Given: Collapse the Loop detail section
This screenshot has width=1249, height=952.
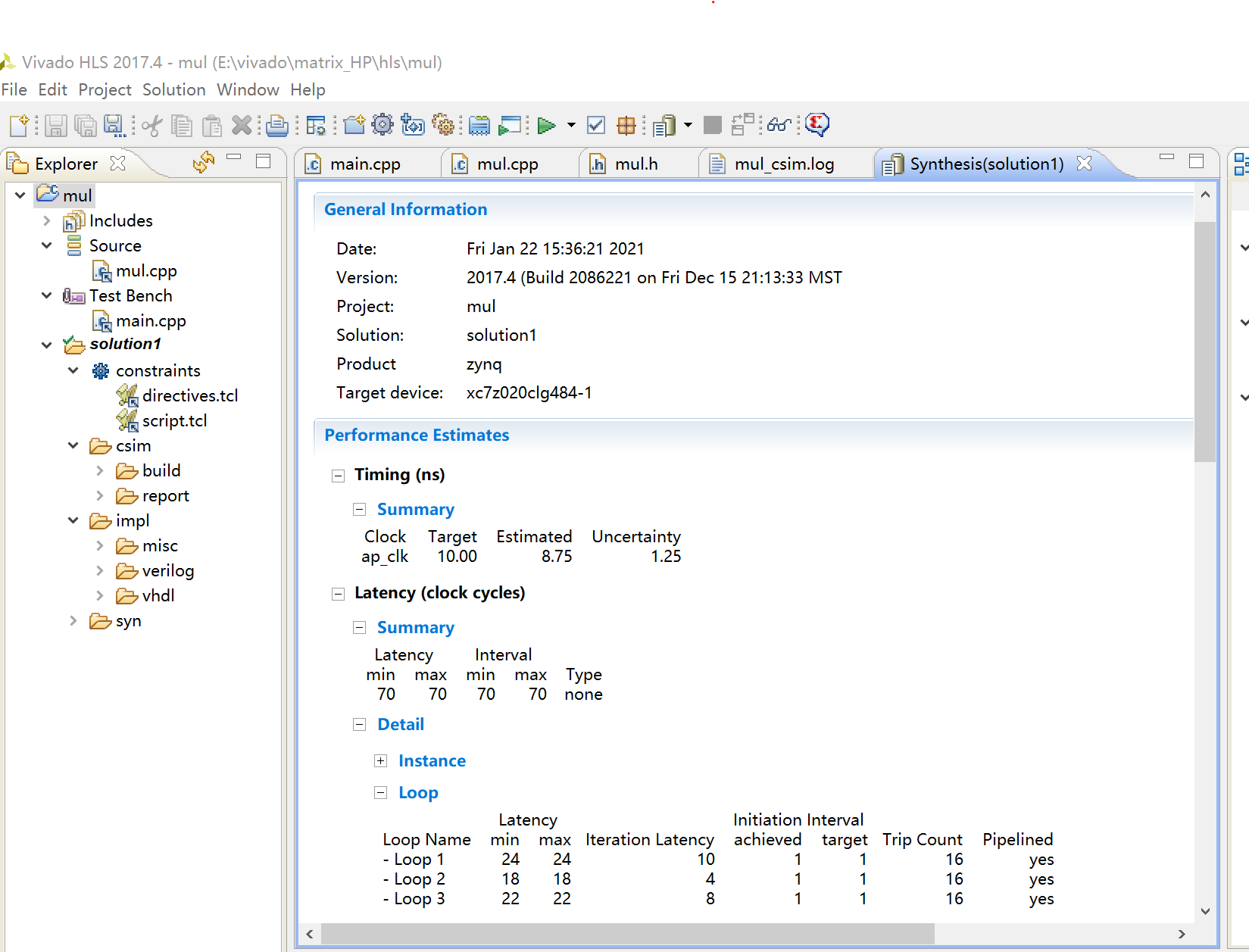Looking at the screenshot, I should (x=381, y=793).
